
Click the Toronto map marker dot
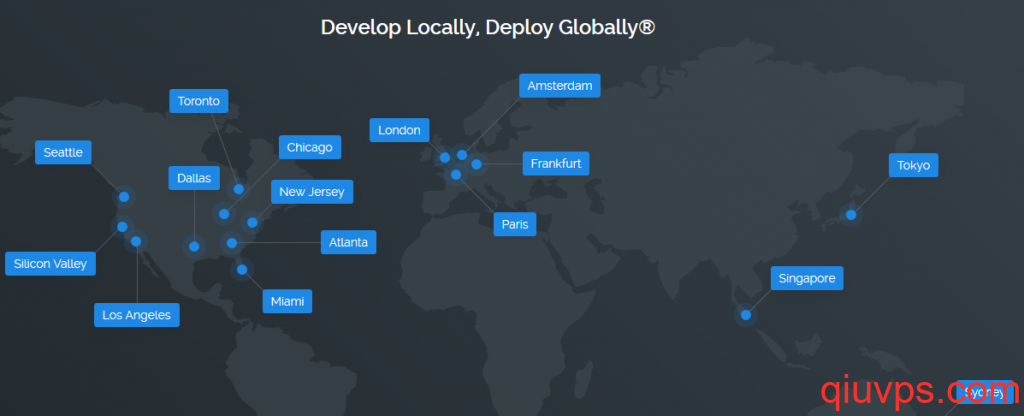[x=238, y=189]
